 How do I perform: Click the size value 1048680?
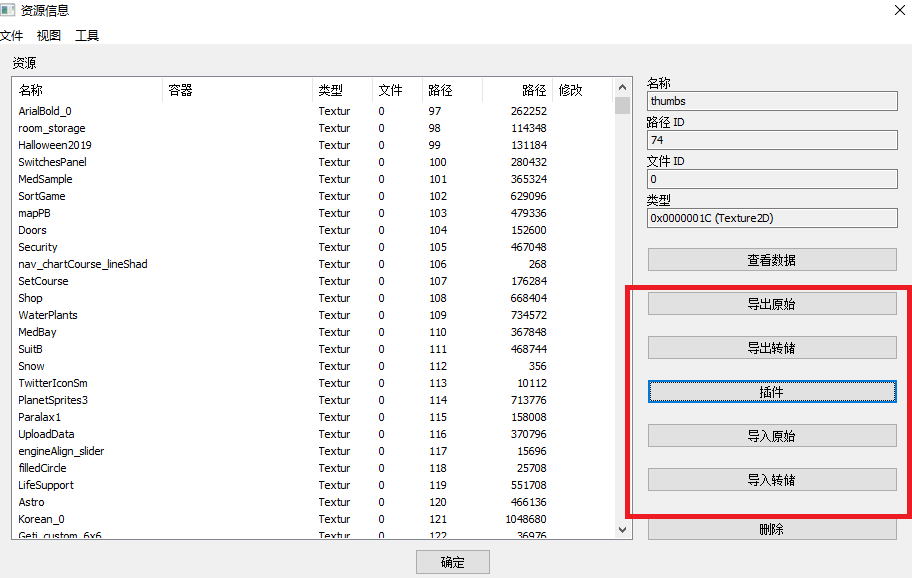coord(526,519)
